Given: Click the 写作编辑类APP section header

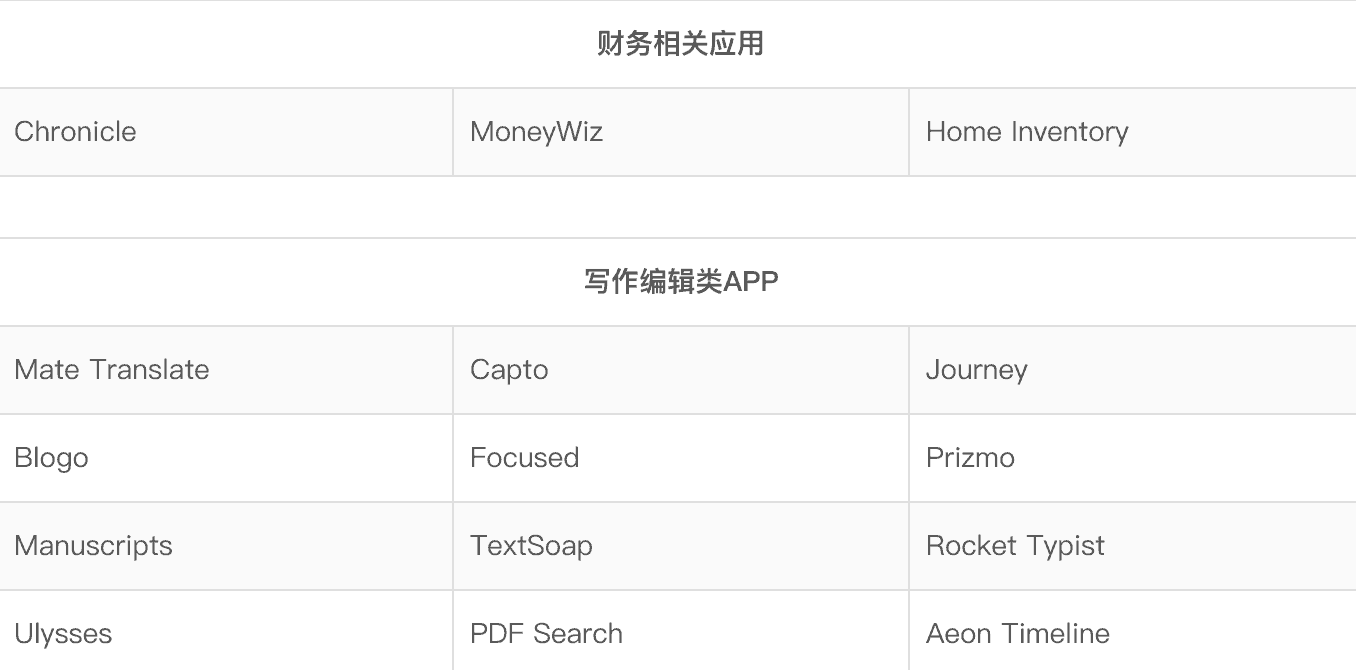Looking at the screenshot, I should 680,282.
